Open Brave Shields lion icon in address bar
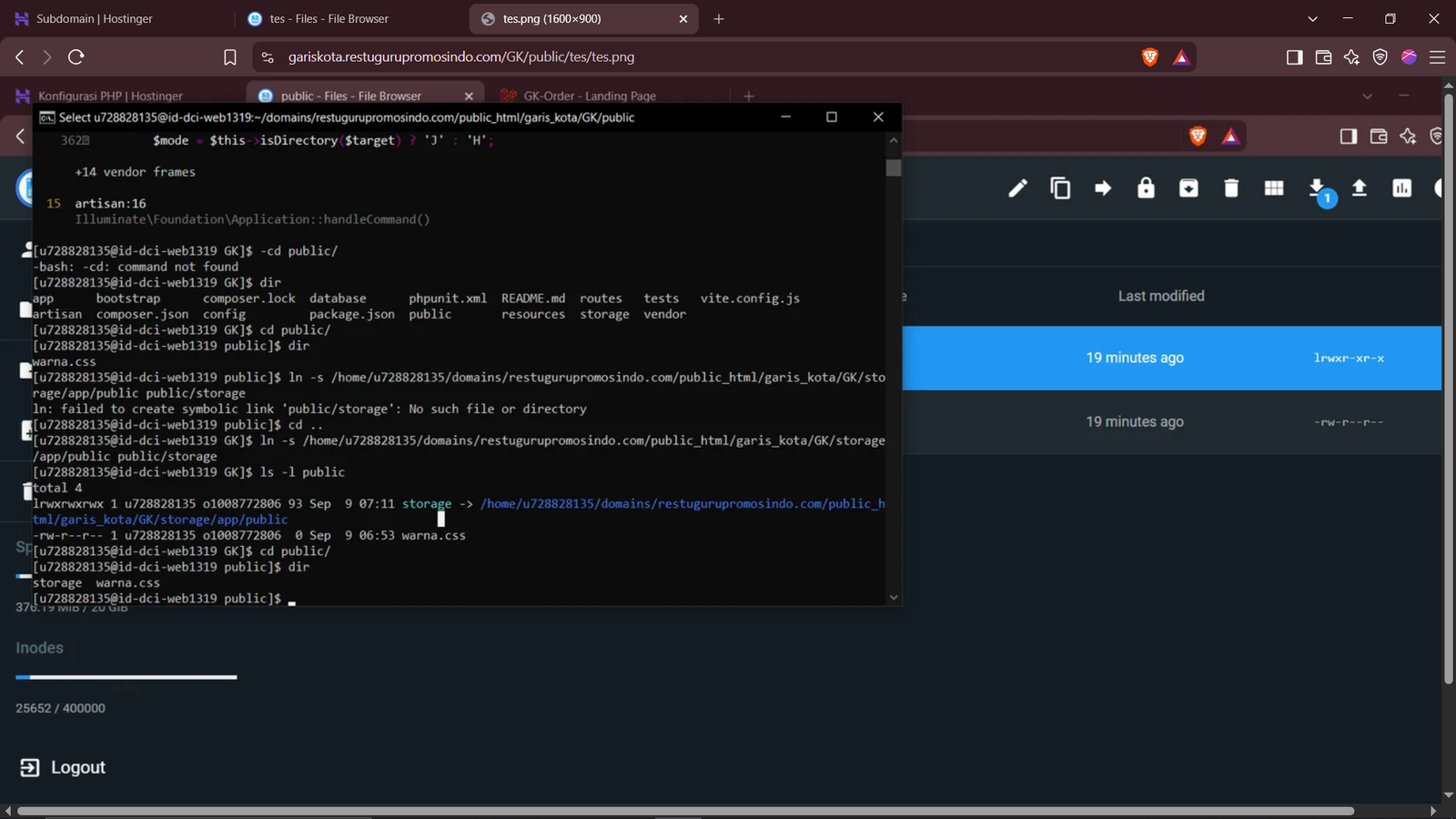Screen dimensions: 1456x819 point(1150,57)
